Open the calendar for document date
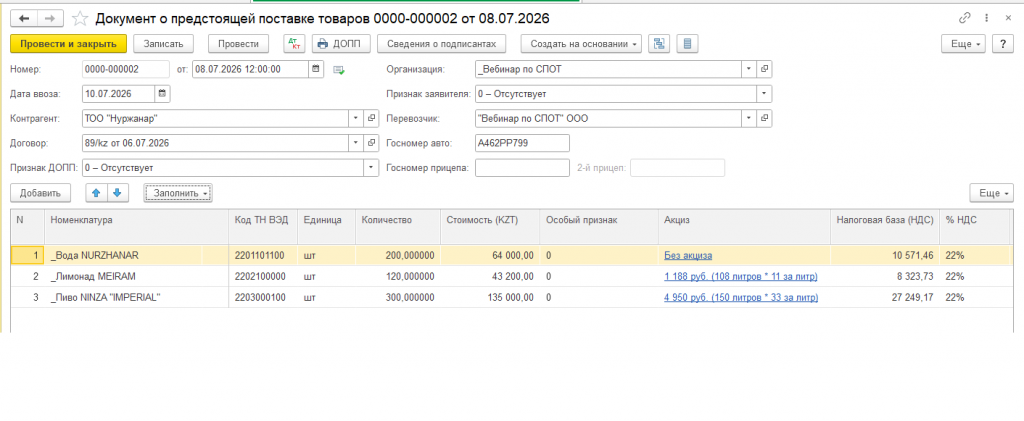 (x=315, y=69)
